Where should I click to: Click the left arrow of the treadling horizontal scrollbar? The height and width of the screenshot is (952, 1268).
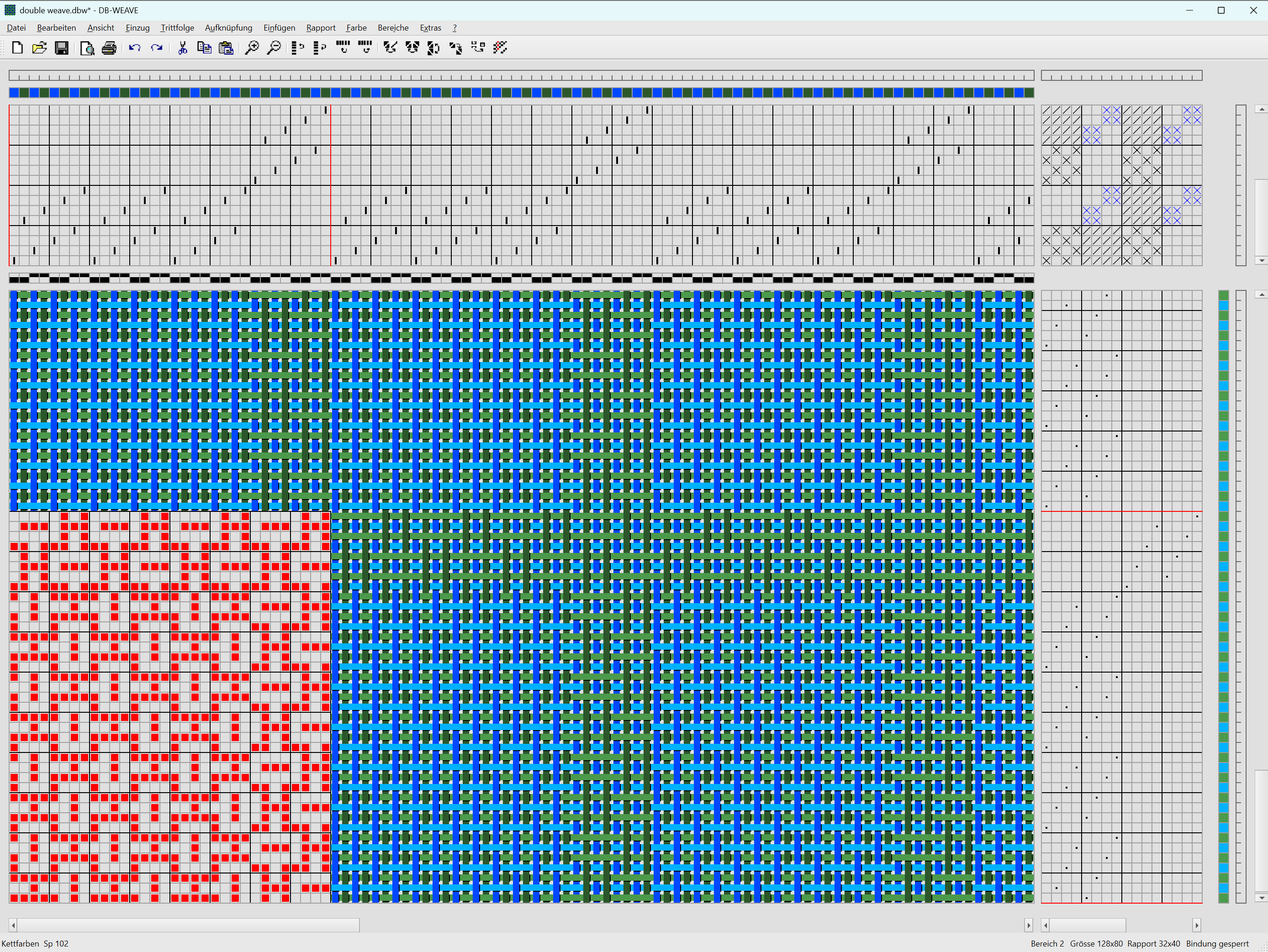(1046, 925)
